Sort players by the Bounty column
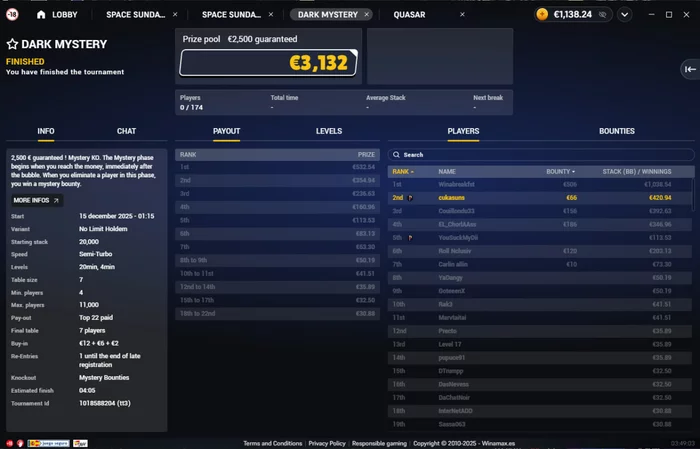This screenshot has width=700, height=449. 560,172
